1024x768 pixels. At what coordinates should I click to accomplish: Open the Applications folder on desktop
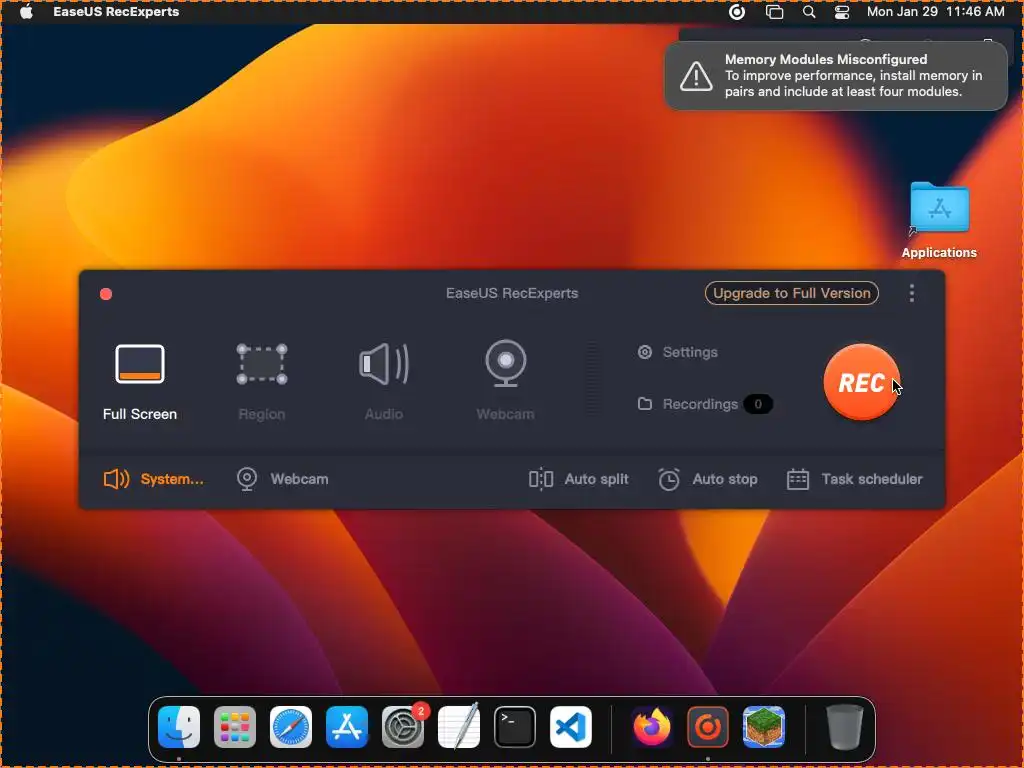click(x=939, y=221)
